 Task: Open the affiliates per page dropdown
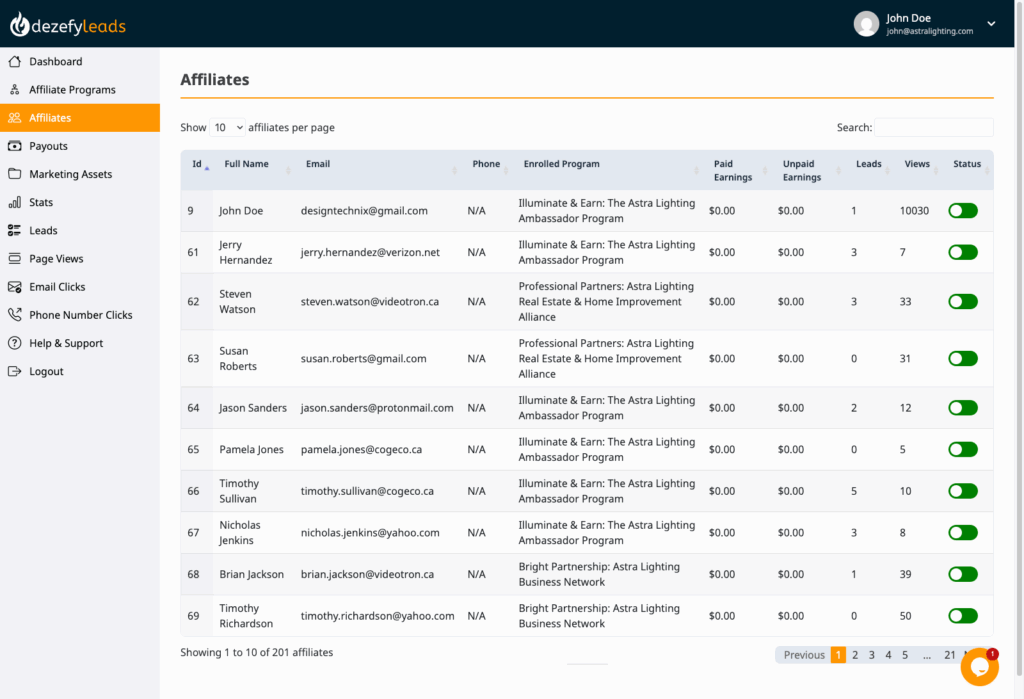(227, 127)
